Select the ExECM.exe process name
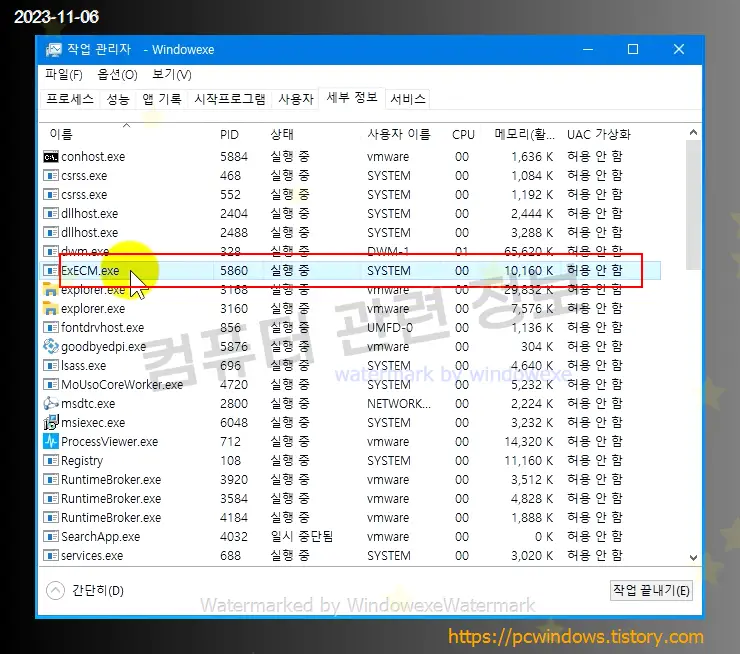Image resolution: width=740 pixels, height=654 pixels. (x=90, y=270)
